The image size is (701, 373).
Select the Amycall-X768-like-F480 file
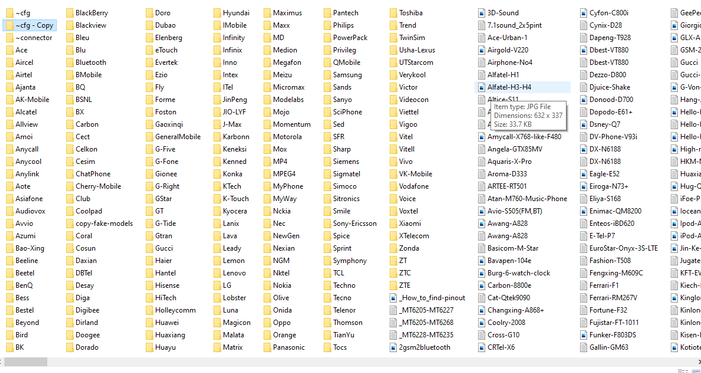[x=519, y=137]
